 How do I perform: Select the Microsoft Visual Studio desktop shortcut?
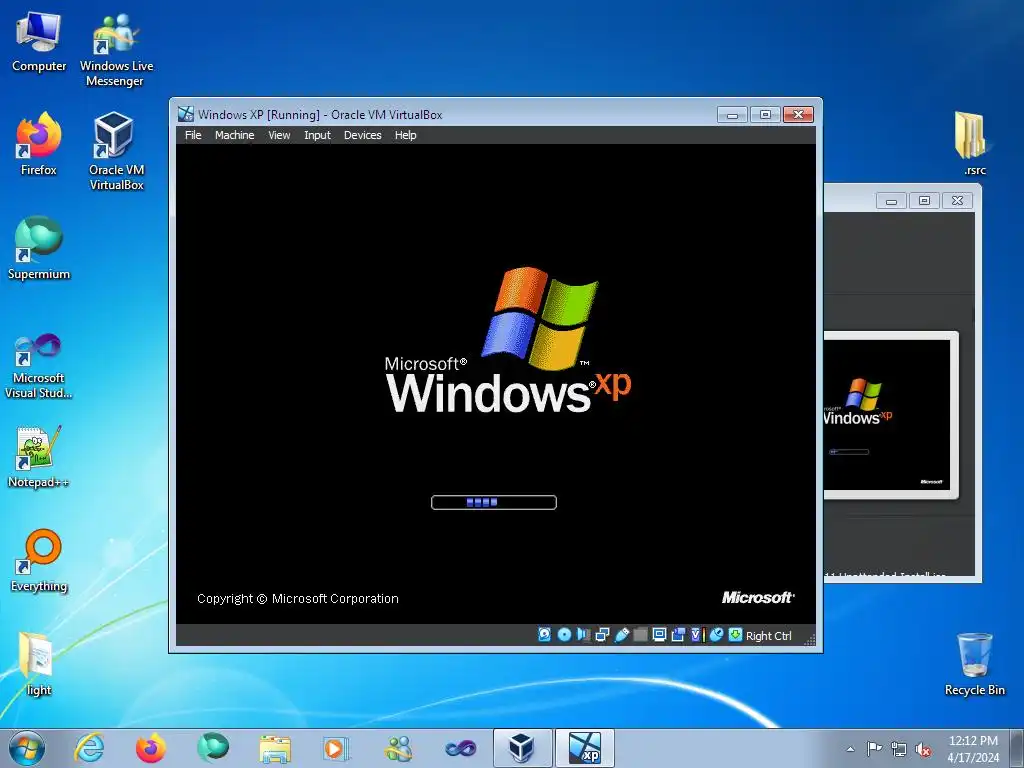pyautogui.click(x=39, y=366)
